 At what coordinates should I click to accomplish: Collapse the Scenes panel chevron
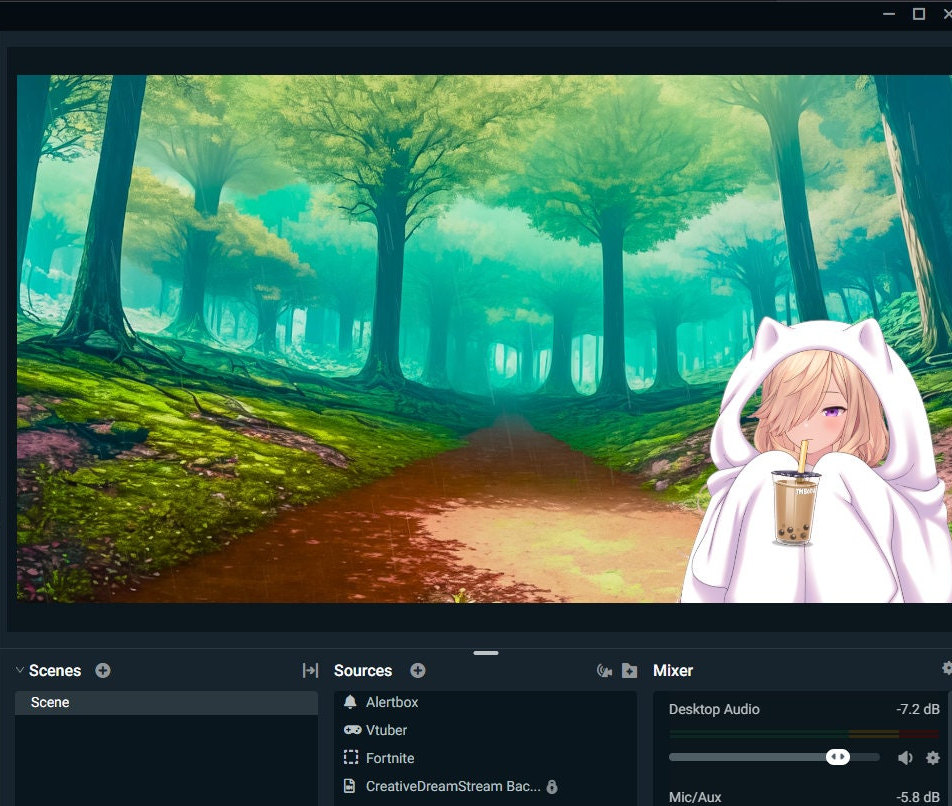pyautogui.click(x=18, y=670)
